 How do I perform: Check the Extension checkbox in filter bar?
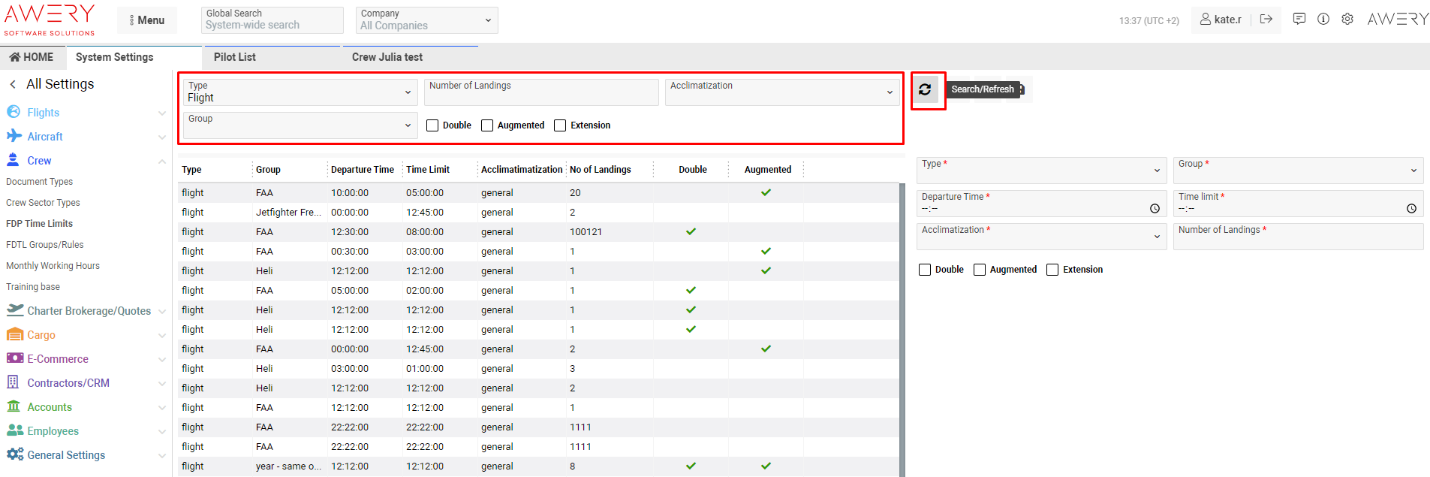pos(560,125)
